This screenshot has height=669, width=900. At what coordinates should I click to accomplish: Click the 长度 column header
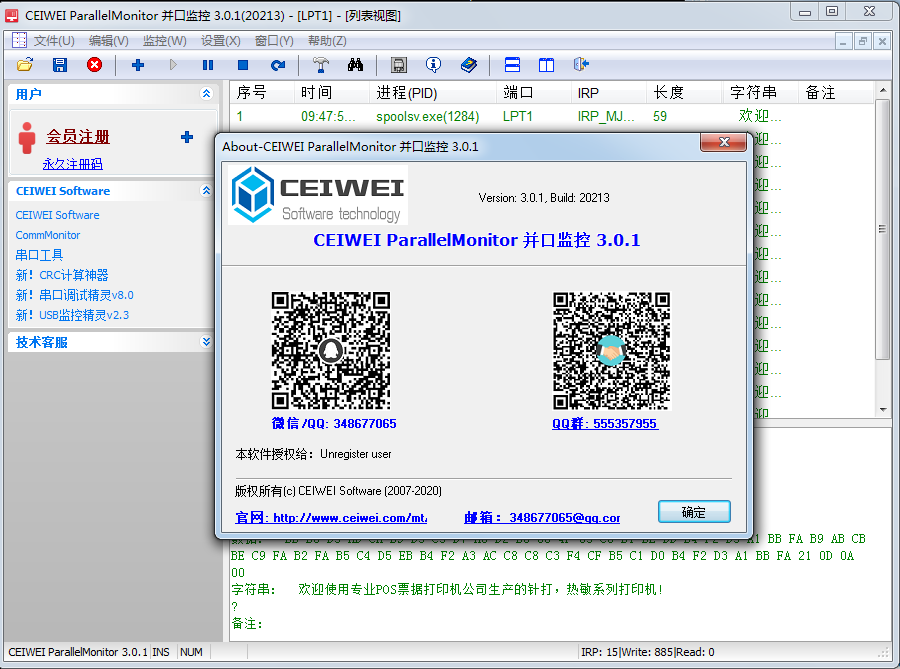click(684, 92)
